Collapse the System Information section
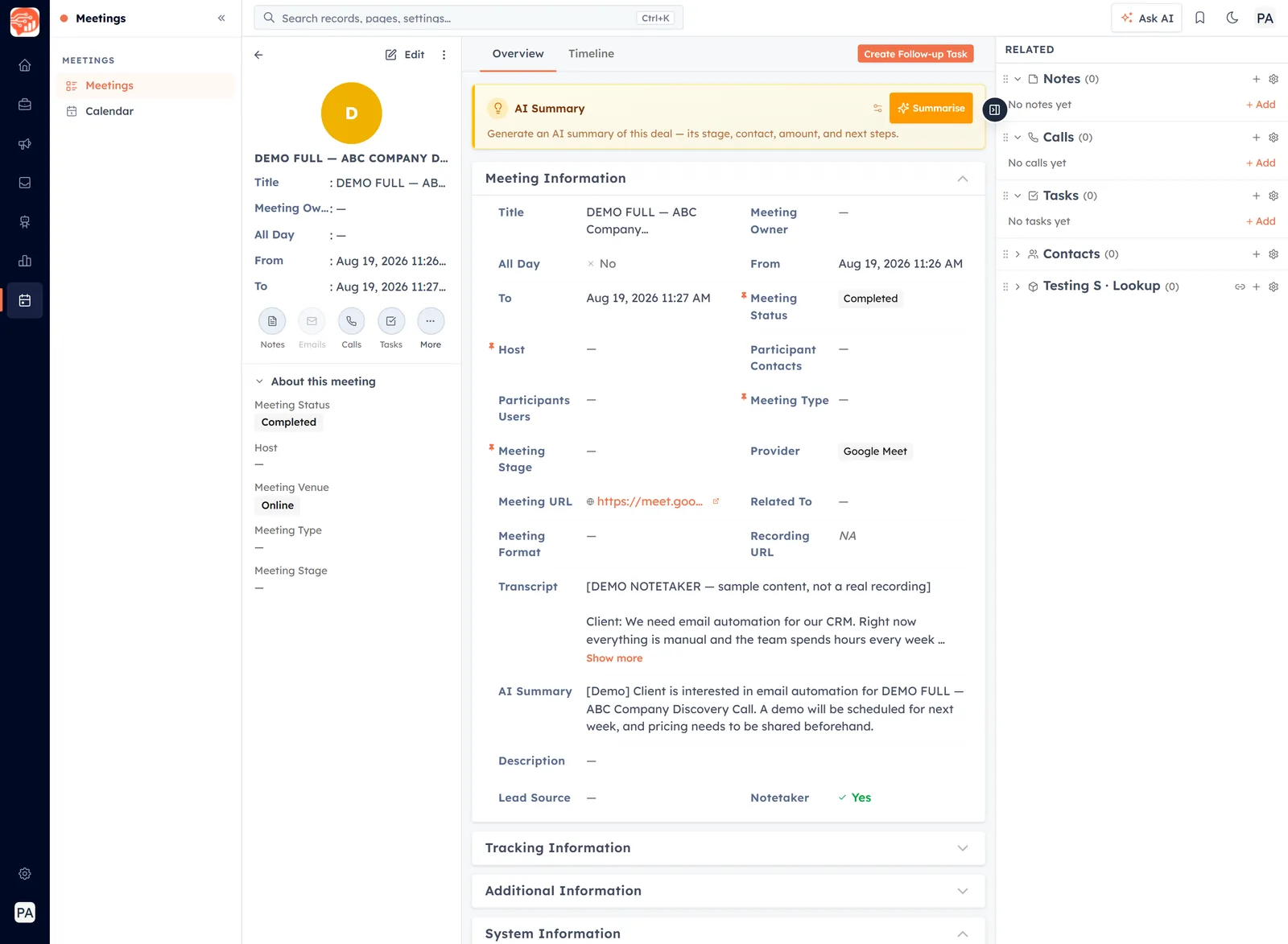This screenshot has width=1288, height=944. 963,934
